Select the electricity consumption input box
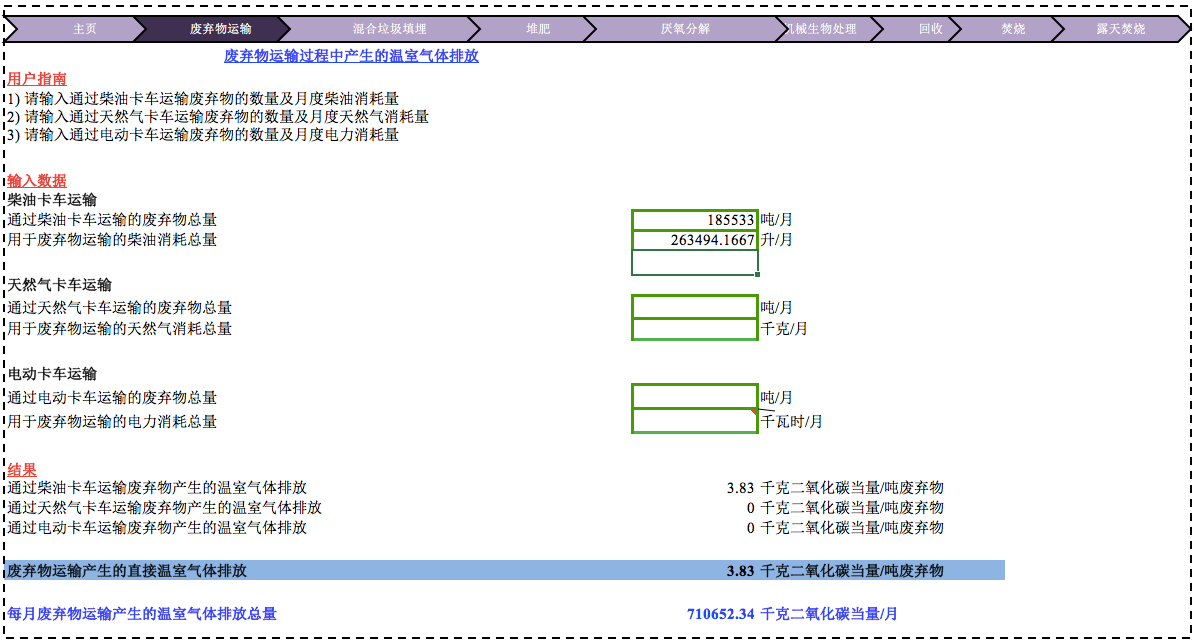 pyautogui.click(x=694, y=420)
